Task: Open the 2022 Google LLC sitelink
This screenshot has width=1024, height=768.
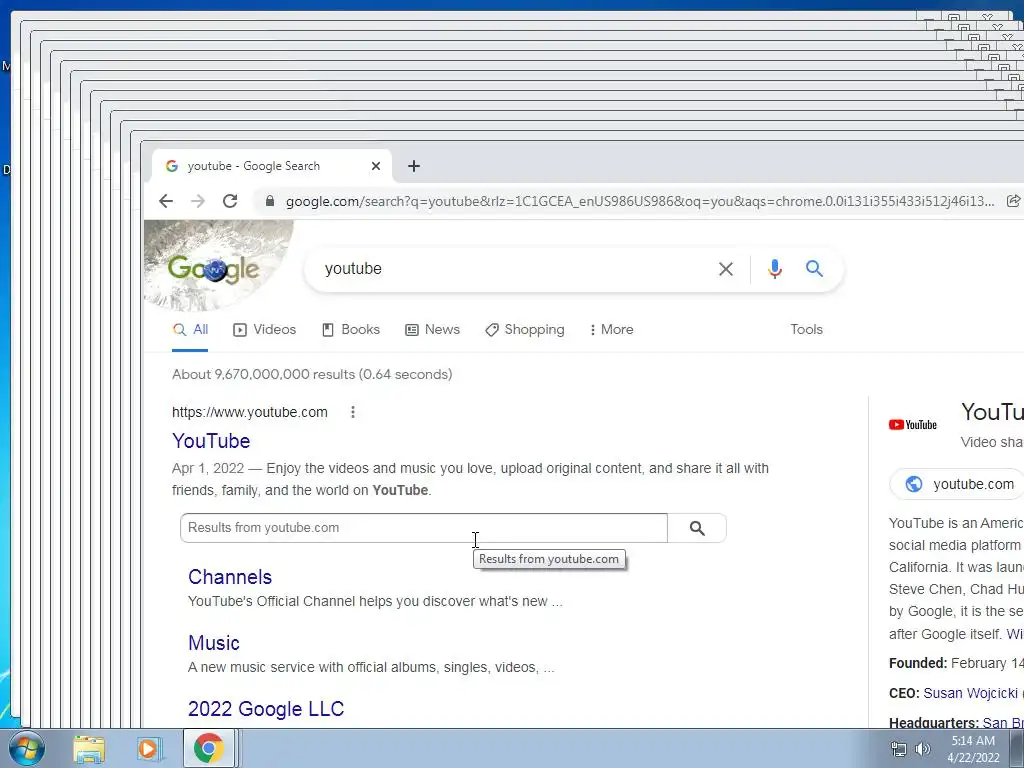Action: coord(266,709)
